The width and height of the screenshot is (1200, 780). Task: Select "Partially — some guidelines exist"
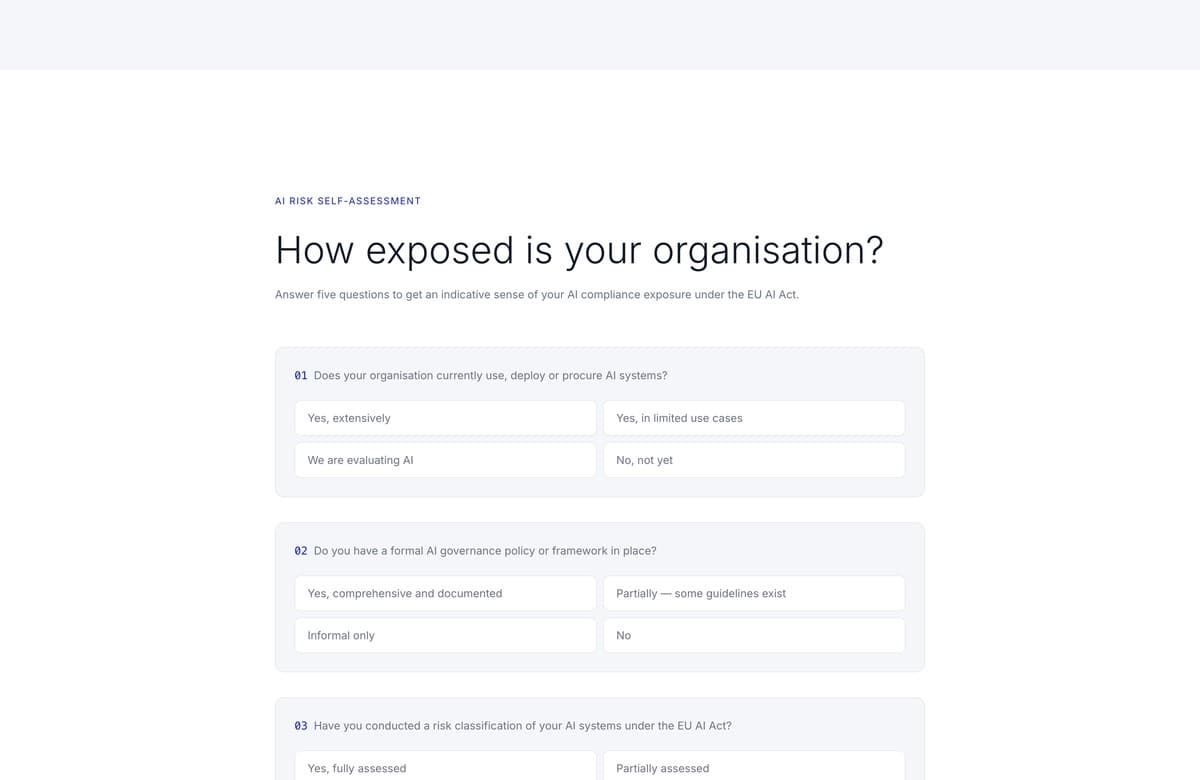pos(754,593)
